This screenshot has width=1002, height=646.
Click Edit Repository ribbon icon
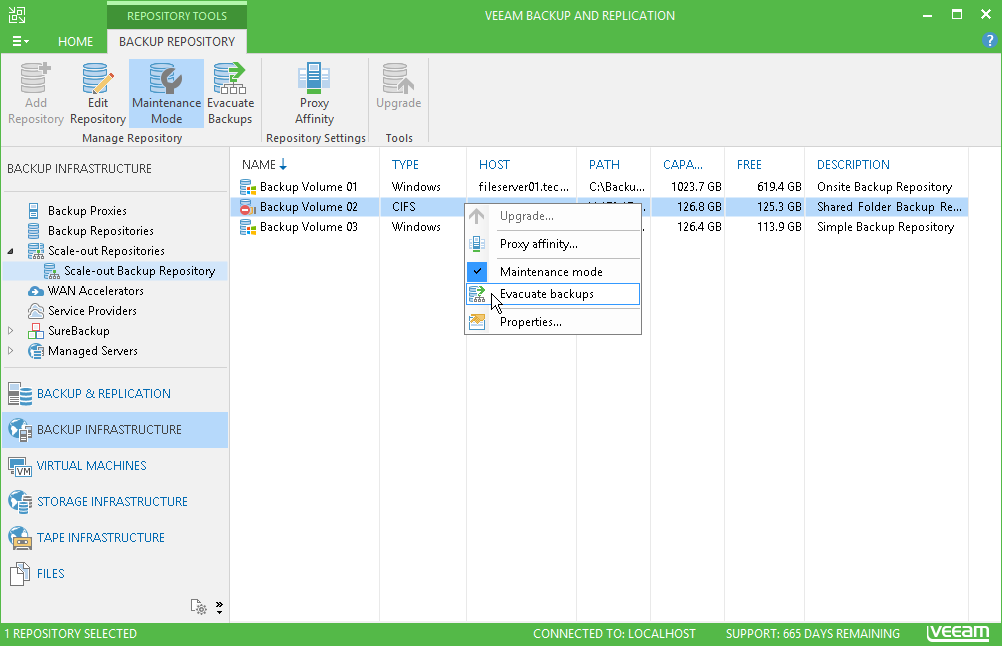pos(98,93)
